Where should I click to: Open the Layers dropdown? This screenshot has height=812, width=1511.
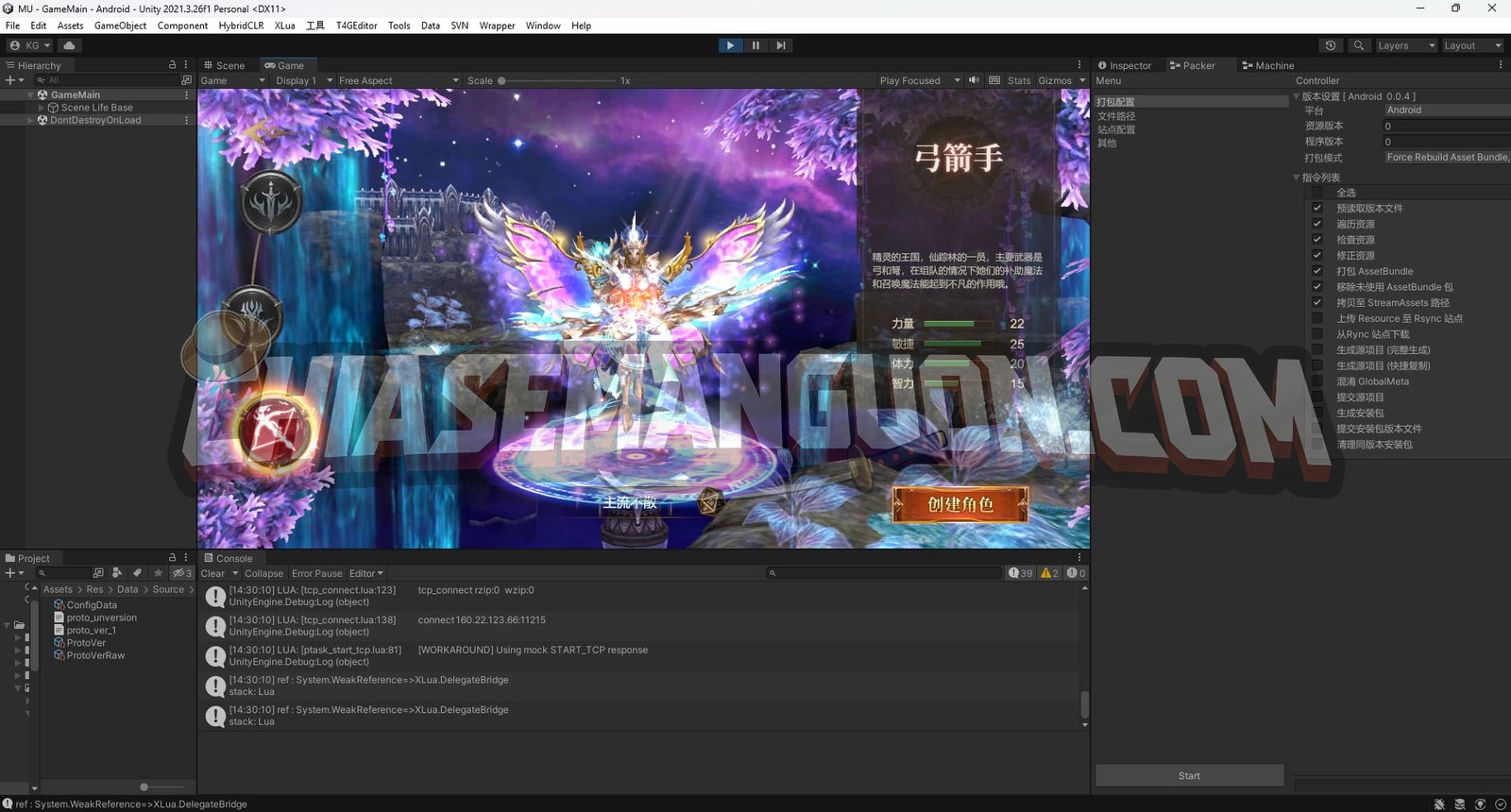coord(1405,45)
